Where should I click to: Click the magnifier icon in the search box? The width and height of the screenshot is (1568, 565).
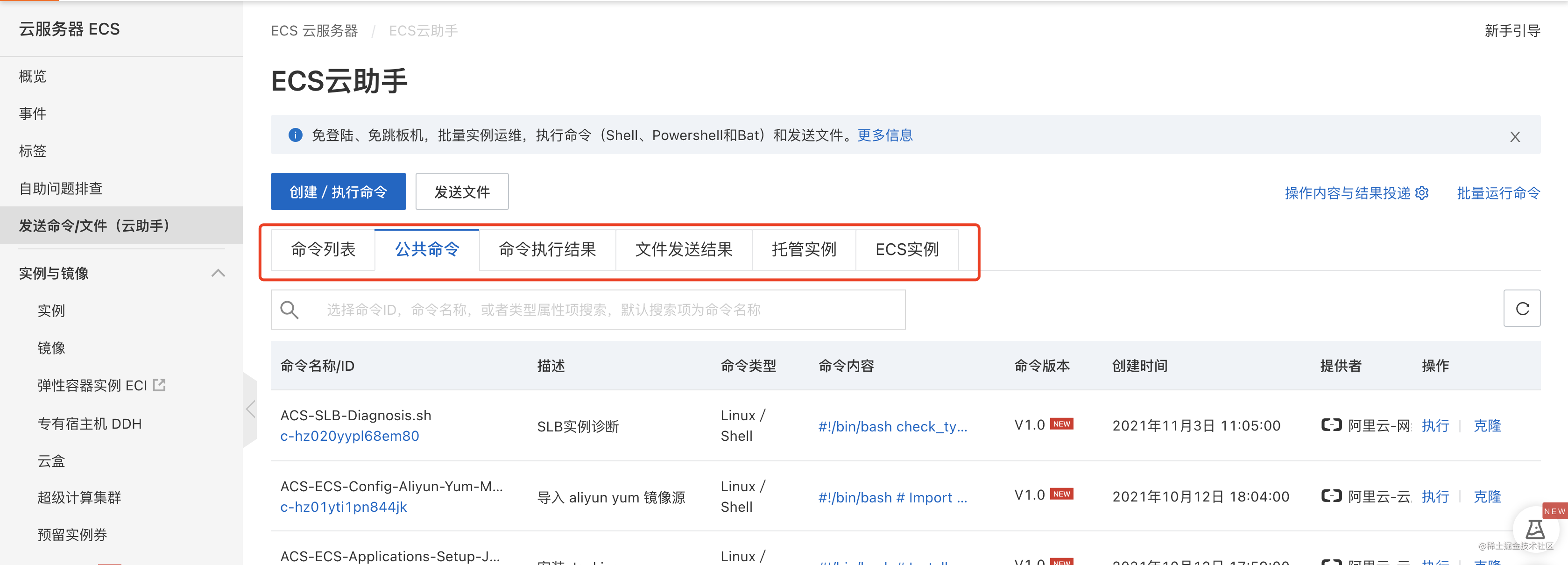click(x=290, y=310)
